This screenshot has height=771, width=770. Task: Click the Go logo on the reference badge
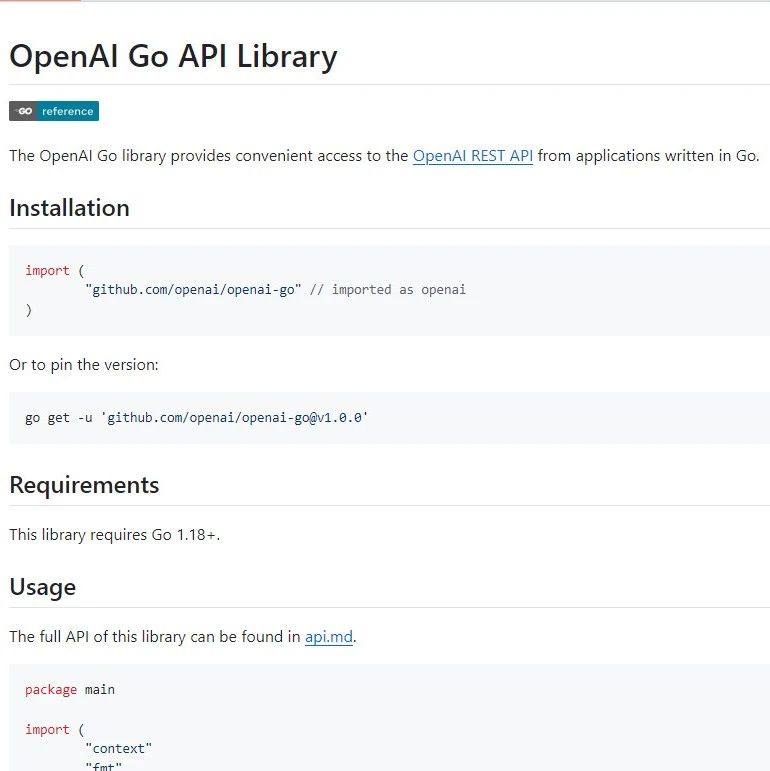tap(23, 111)
